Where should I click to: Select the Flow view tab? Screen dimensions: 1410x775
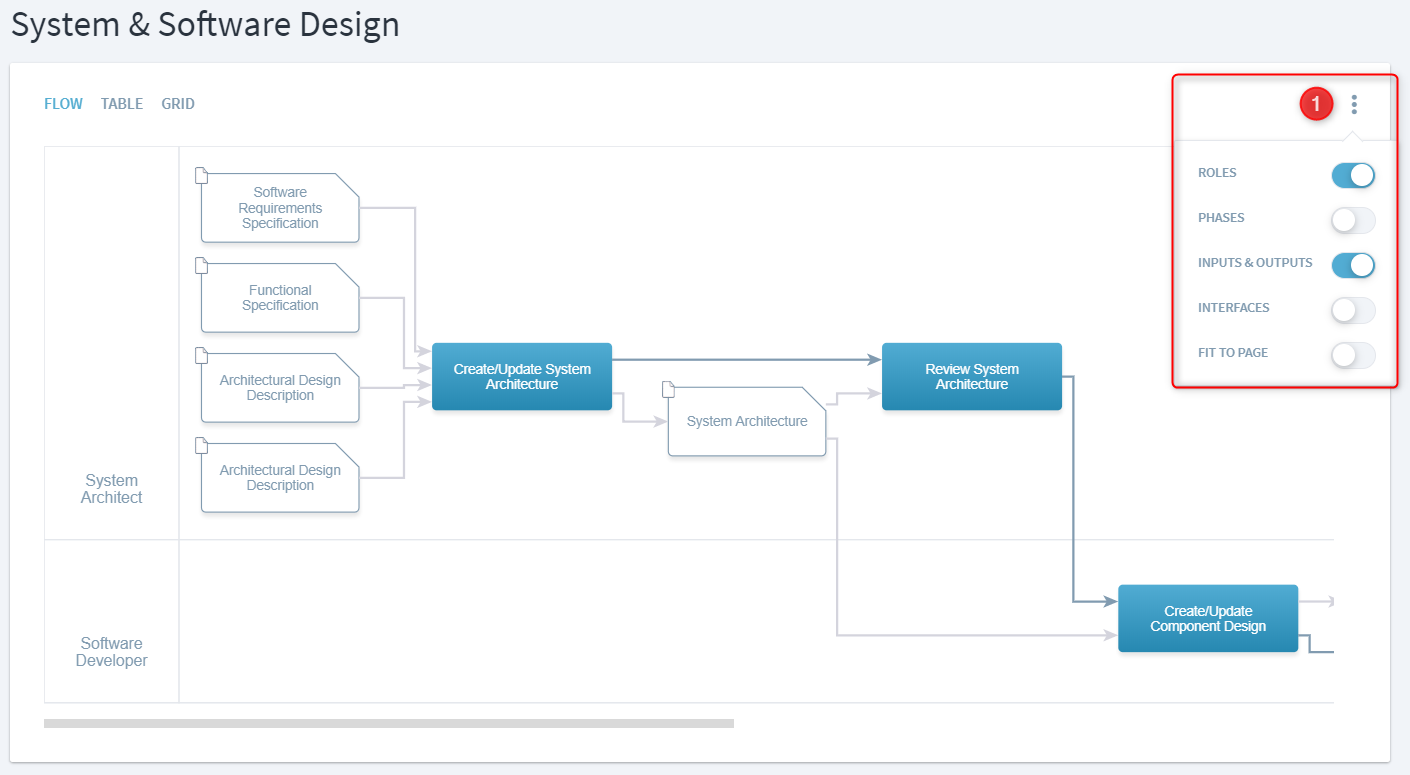coord(63,104)
